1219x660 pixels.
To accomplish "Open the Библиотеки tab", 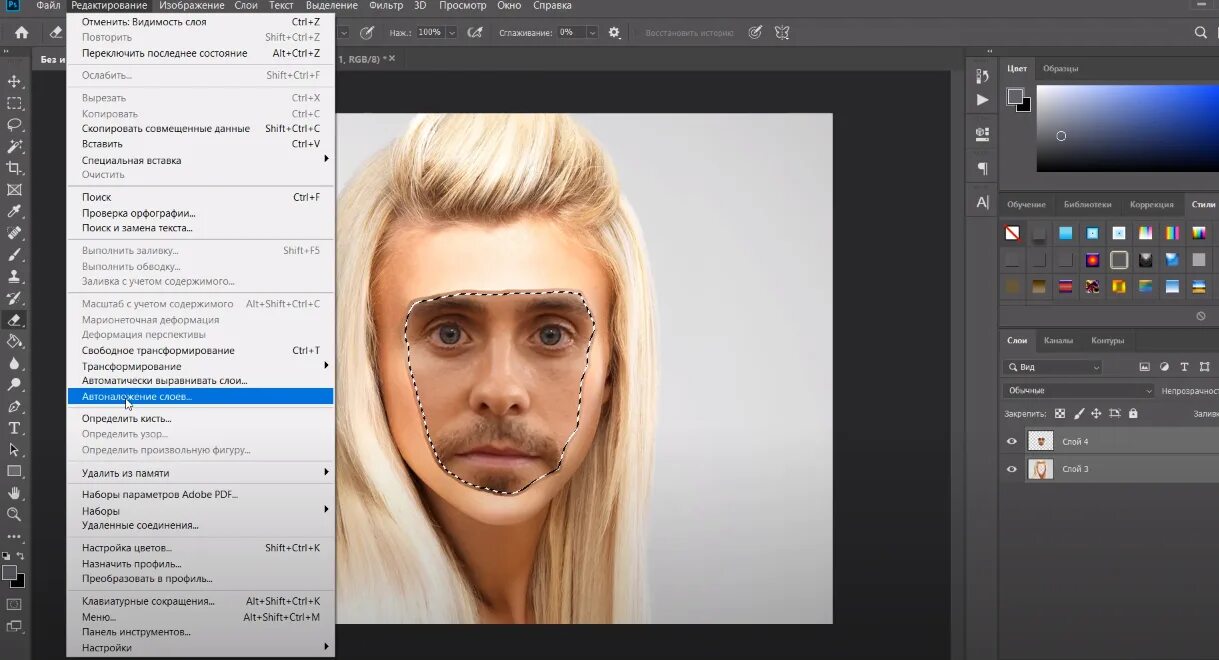I will 1086,204.
